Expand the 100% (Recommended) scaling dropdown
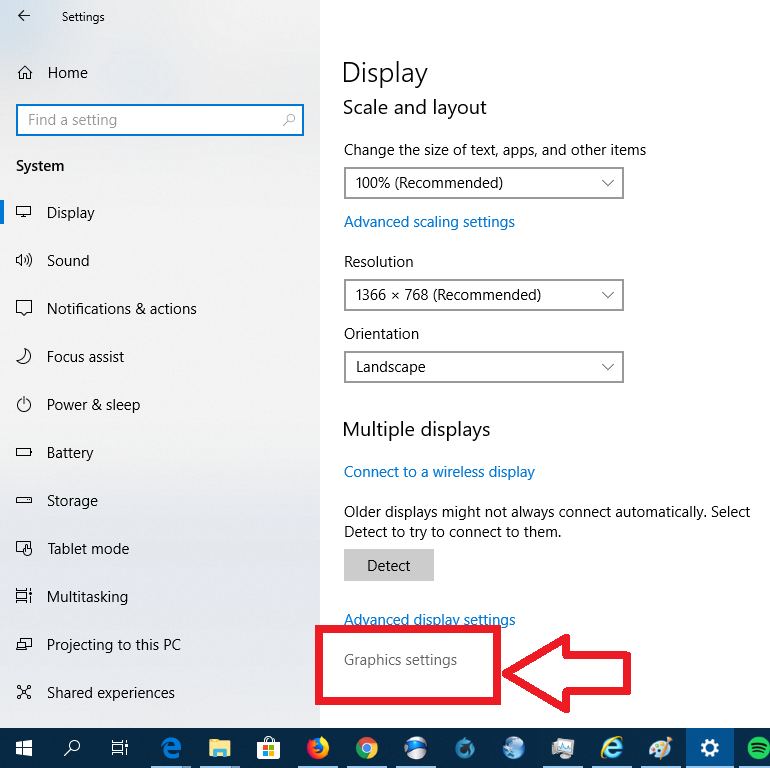Viewport: 770px width, 768px height. pos(484,183)
